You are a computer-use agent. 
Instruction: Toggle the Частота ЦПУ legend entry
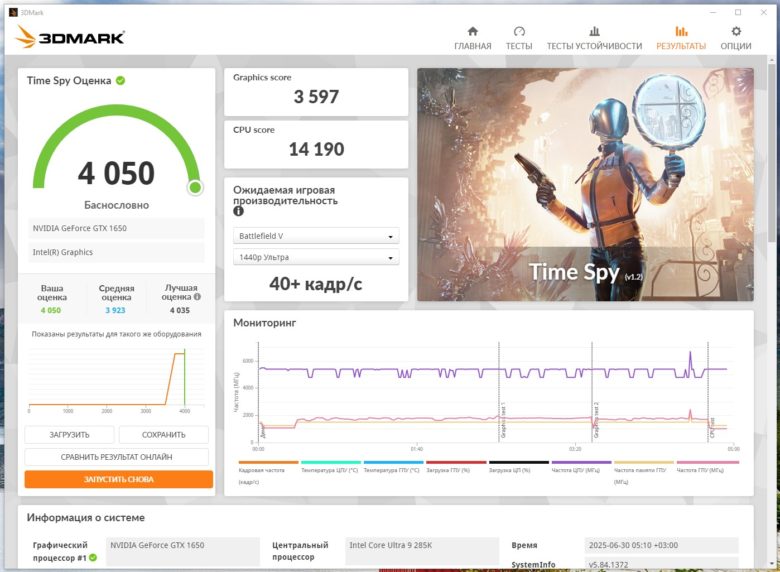(582, 467)
